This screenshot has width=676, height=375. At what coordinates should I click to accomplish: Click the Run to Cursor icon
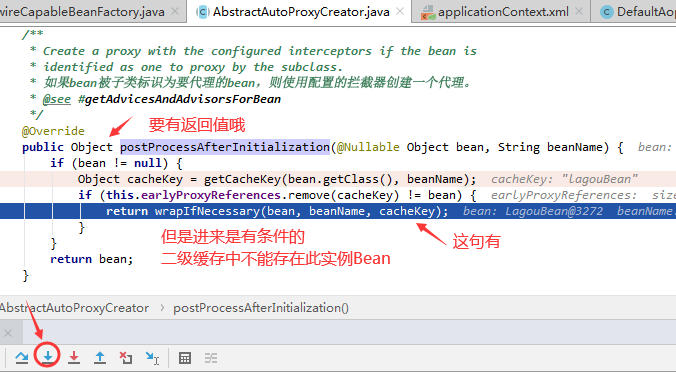(152, 358)
